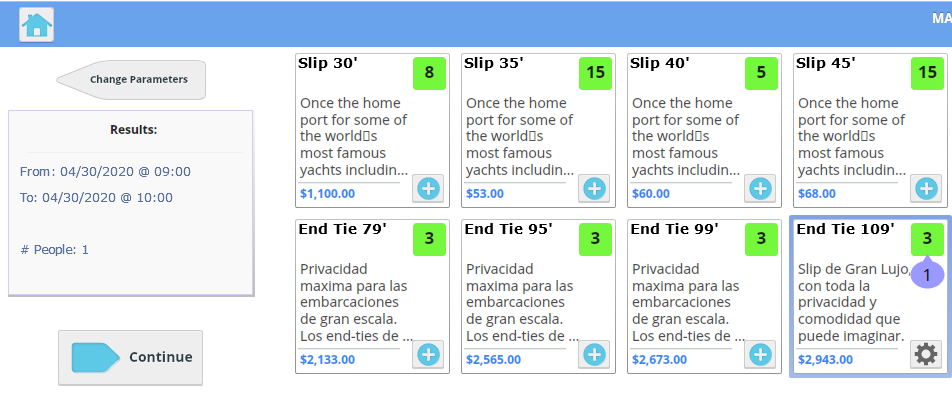Click the Results panel From date
952x413 pixels.
(x=105, y=172)
